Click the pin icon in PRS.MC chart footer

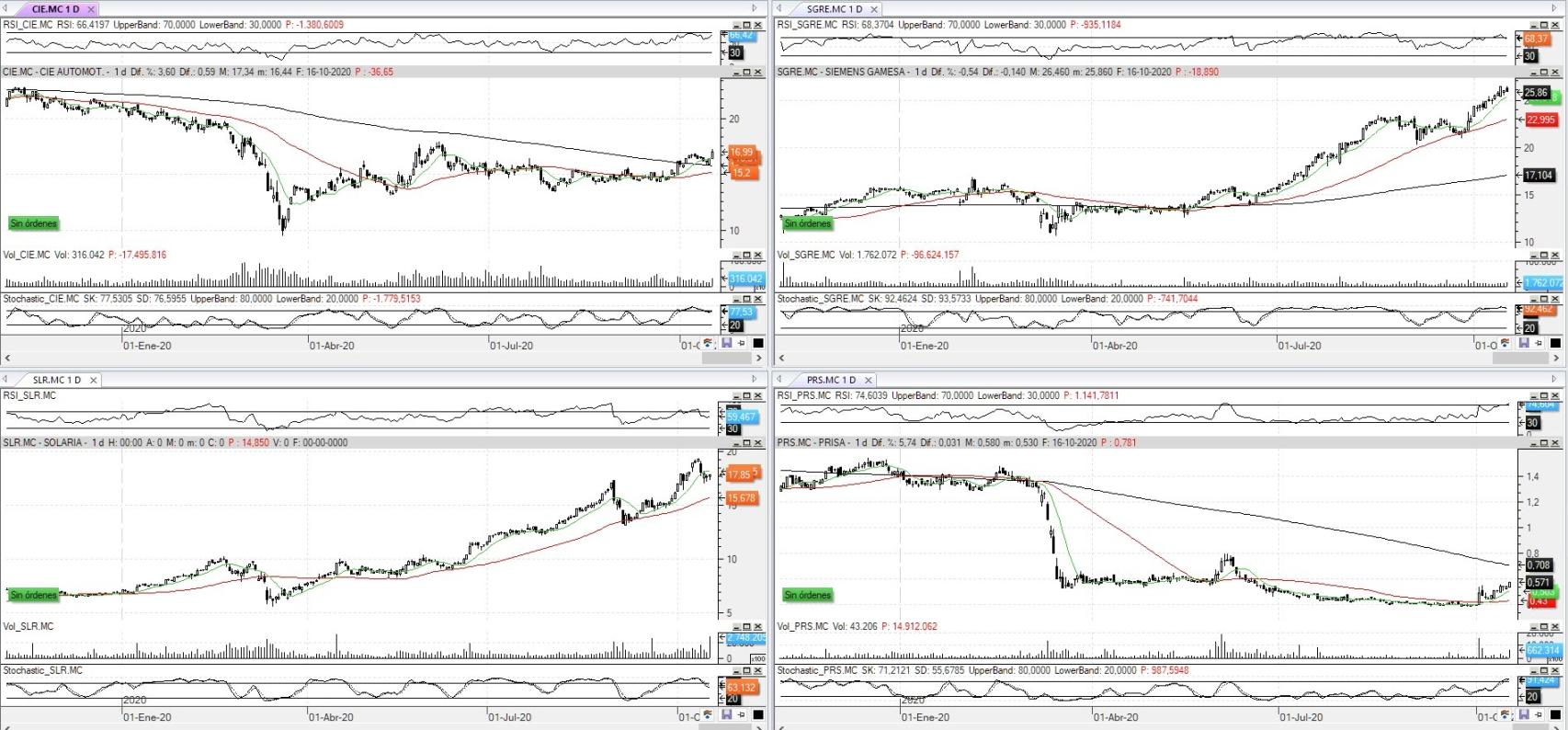tap(1540, 714)
